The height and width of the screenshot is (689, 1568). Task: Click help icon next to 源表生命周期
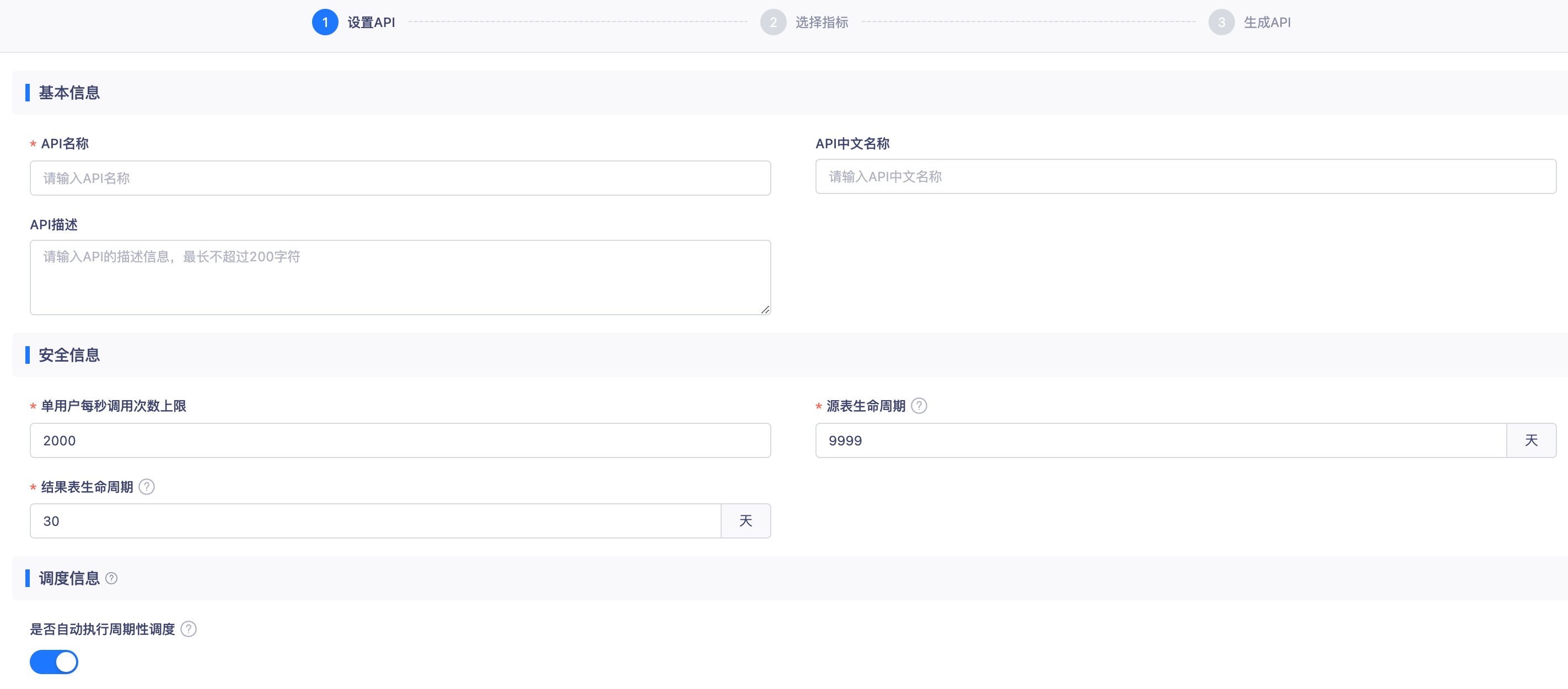tap(919, 405)
